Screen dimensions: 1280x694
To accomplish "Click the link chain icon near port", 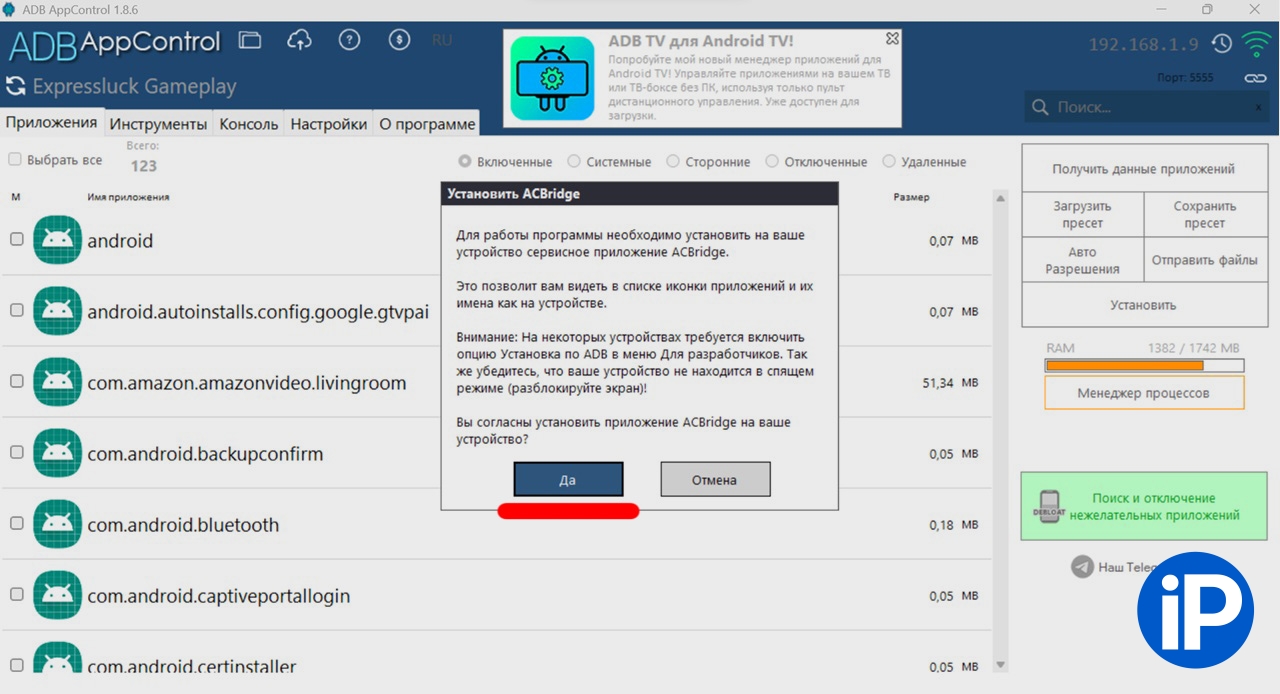I will pos(1255,78).
